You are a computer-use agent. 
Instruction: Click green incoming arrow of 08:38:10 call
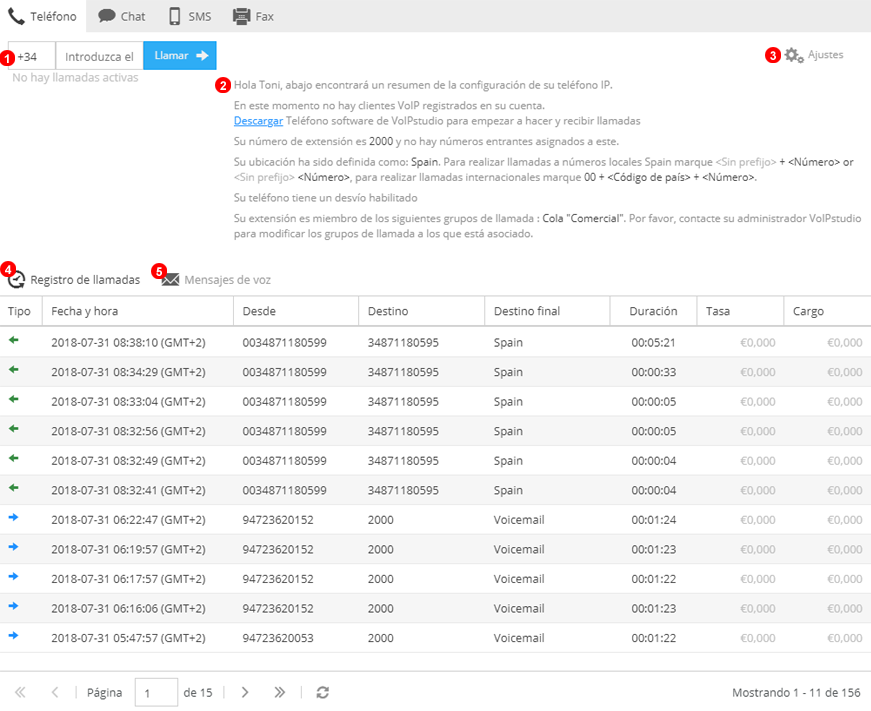click(x=14, y=340)
